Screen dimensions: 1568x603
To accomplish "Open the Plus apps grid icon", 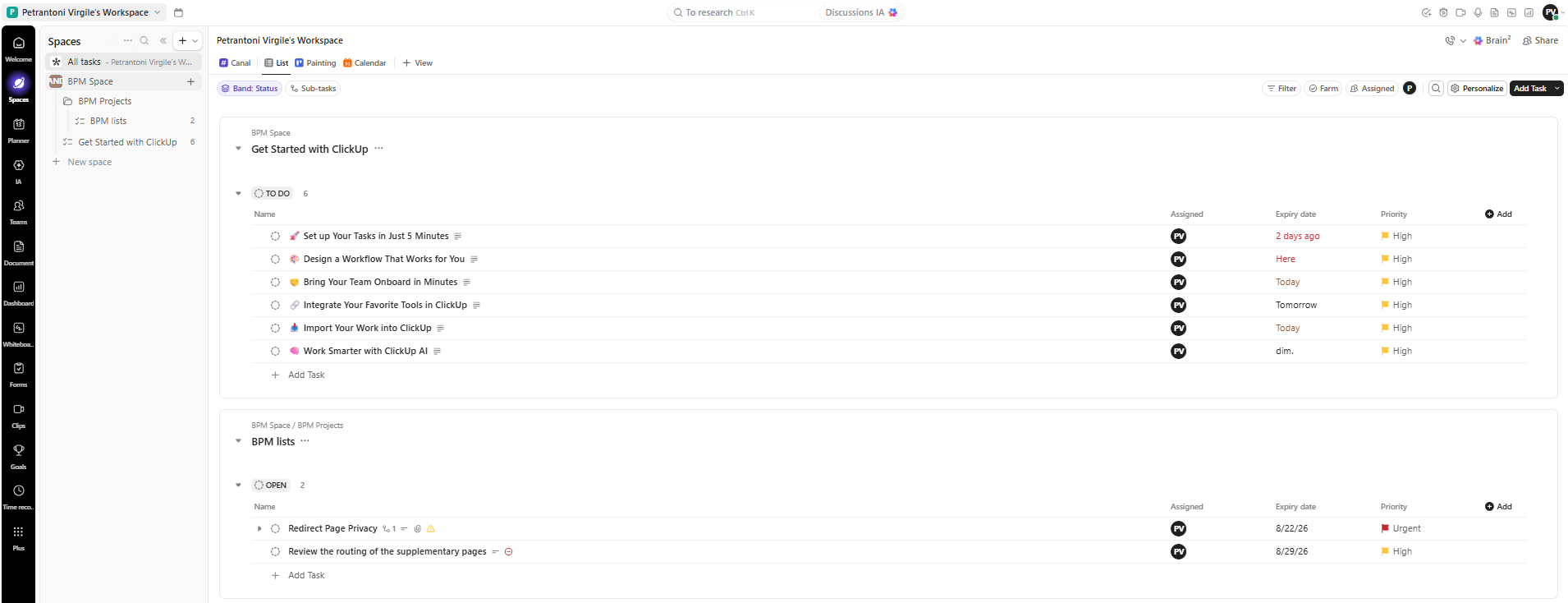I will coord(18,532).
